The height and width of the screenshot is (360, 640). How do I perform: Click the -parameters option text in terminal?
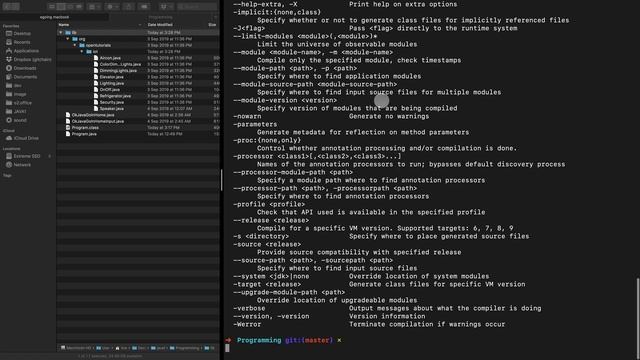coord(255,124)
